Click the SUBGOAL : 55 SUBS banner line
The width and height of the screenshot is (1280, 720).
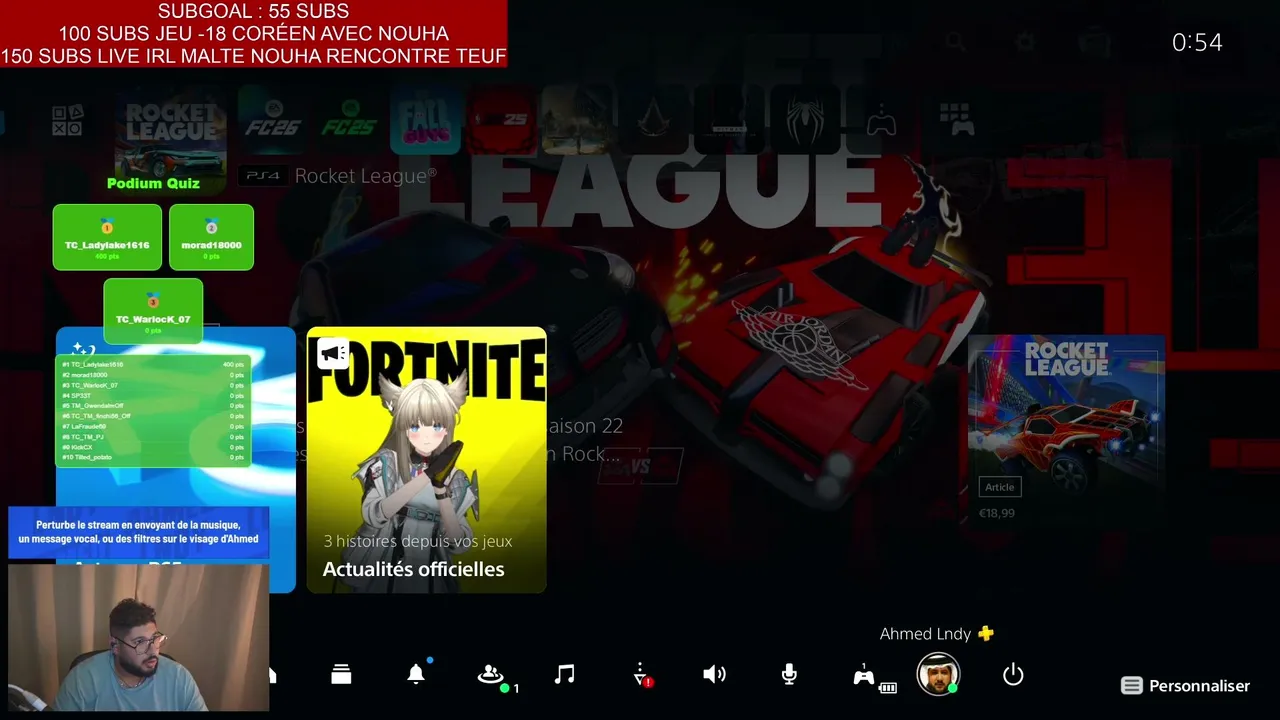pyautogui.click(x=253, y=11)
